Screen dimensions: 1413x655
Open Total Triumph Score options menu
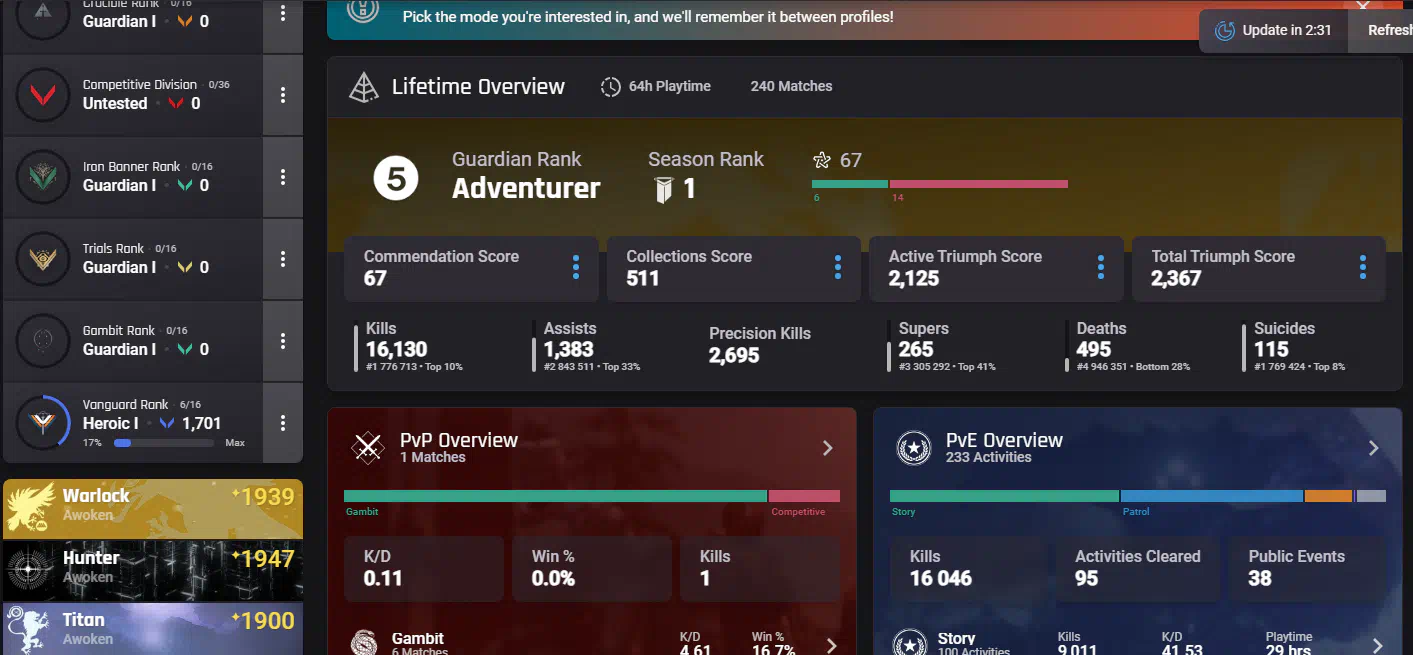tap(1363, 267)
